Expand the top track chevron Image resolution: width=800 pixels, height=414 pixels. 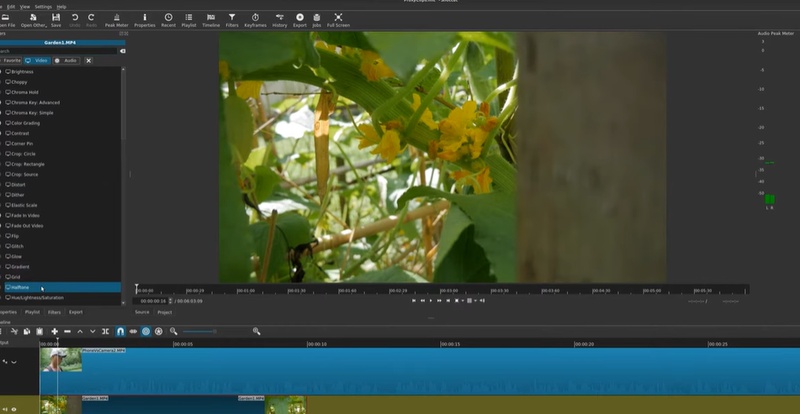14,362
